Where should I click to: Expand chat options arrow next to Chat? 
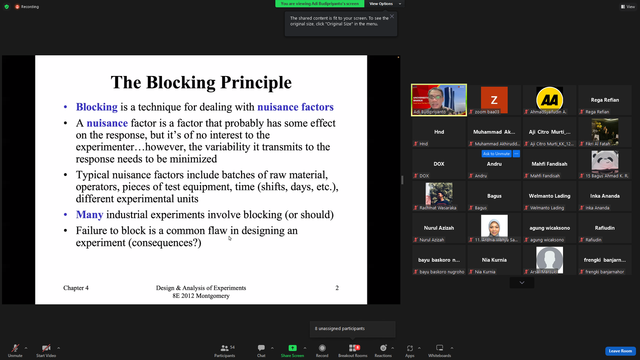click(x=272, y=348)
